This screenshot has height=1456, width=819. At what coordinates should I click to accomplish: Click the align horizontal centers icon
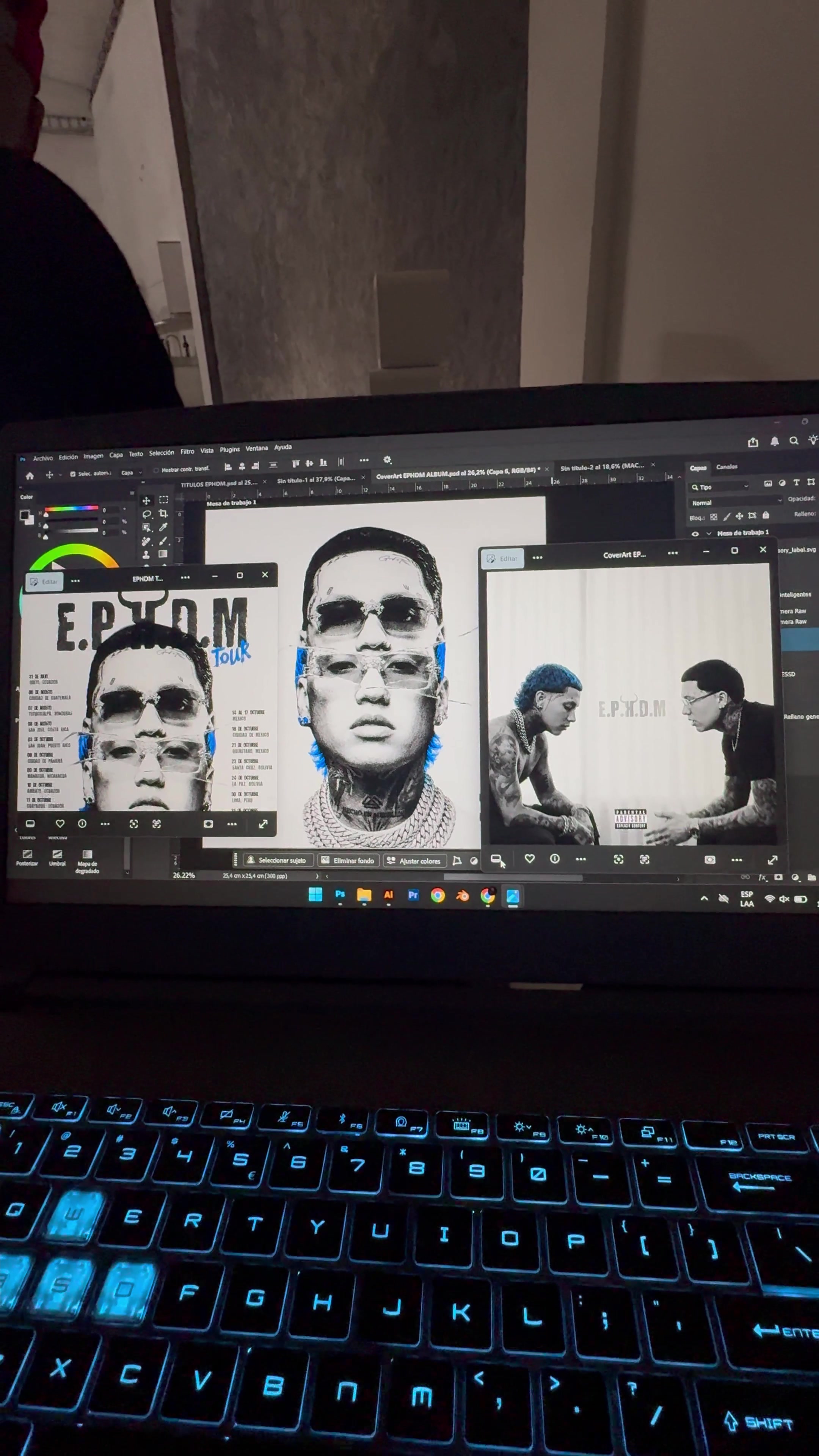(x=242, y=466)
